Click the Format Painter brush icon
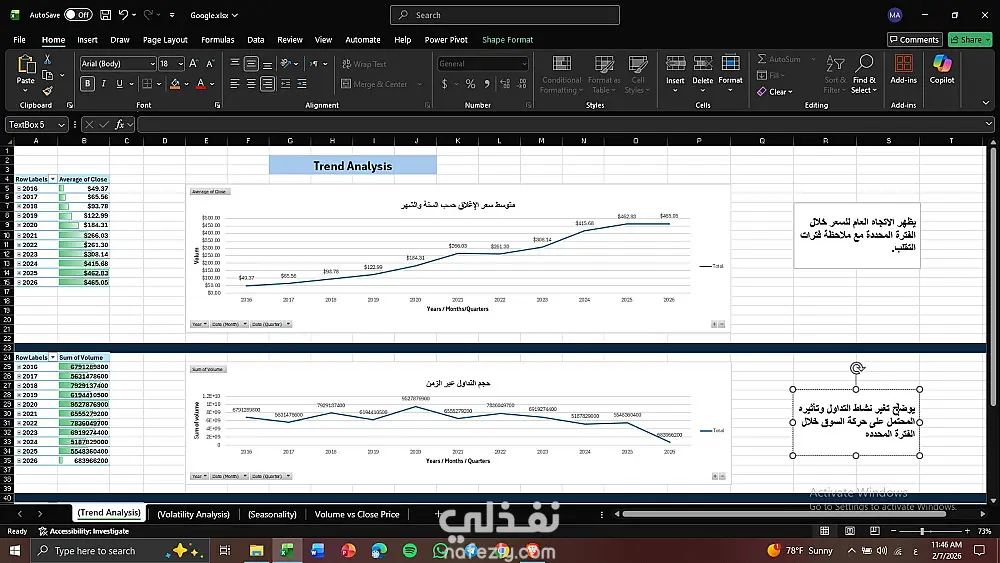This screenshot has width=1000, height=563. click(47, 91)
